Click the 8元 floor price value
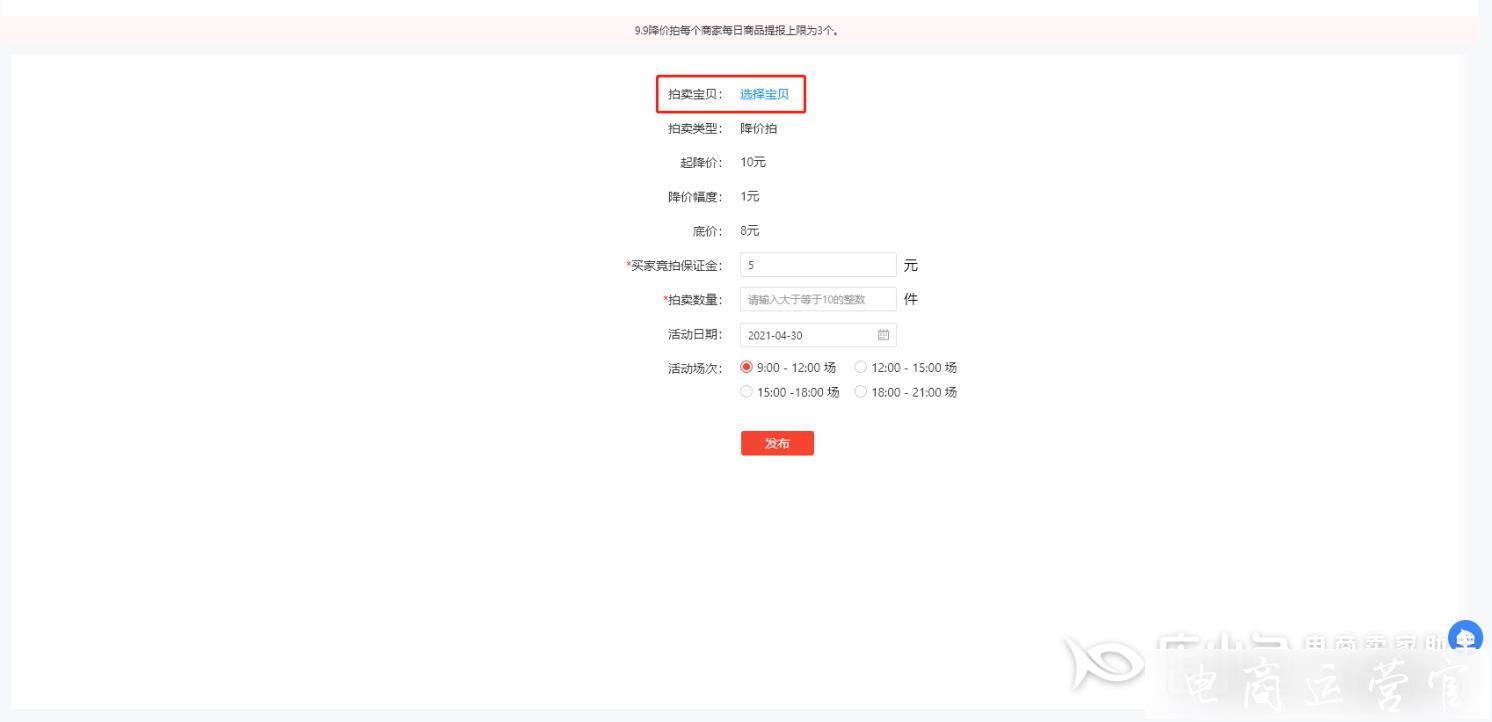Image resolution: width=1492 pixels, height=722 pixels. pos(750,231)
